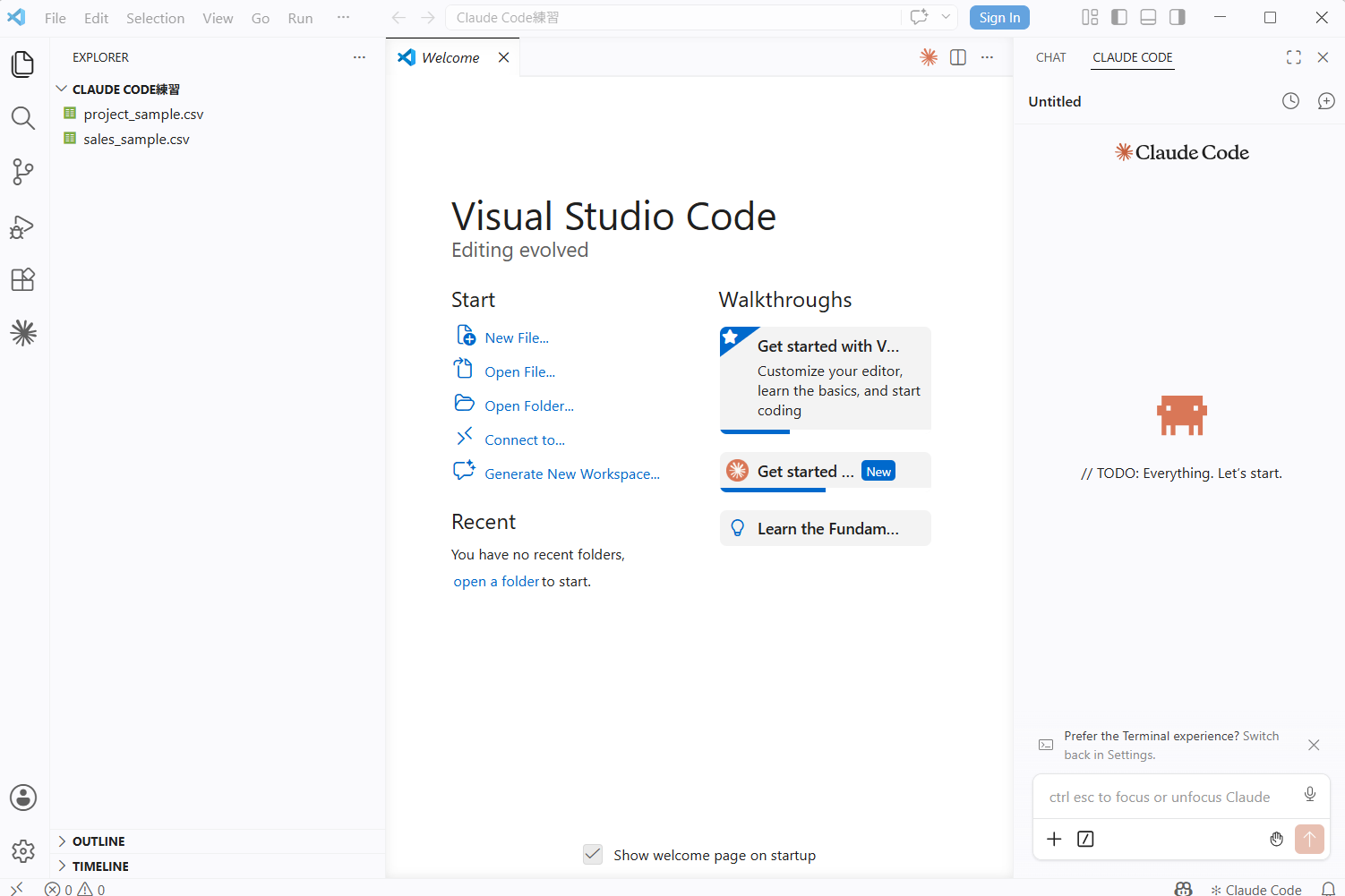The image size is (1345, 896).
Task: Open the Learn the Fundamentals walkthrough
Action: click(x=826, y=528)
